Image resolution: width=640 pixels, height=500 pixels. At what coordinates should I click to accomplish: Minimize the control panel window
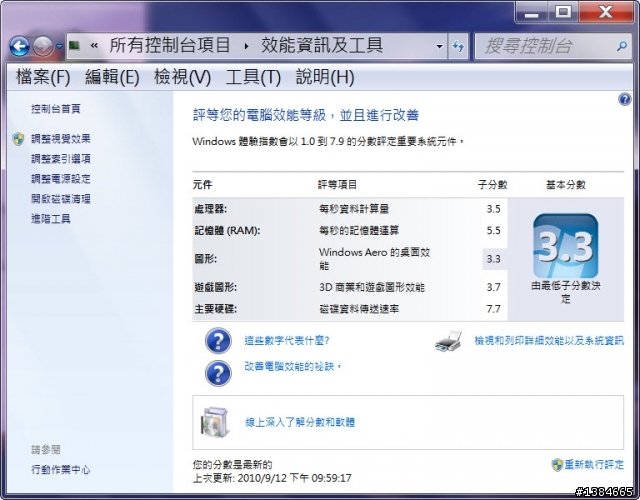531,12
